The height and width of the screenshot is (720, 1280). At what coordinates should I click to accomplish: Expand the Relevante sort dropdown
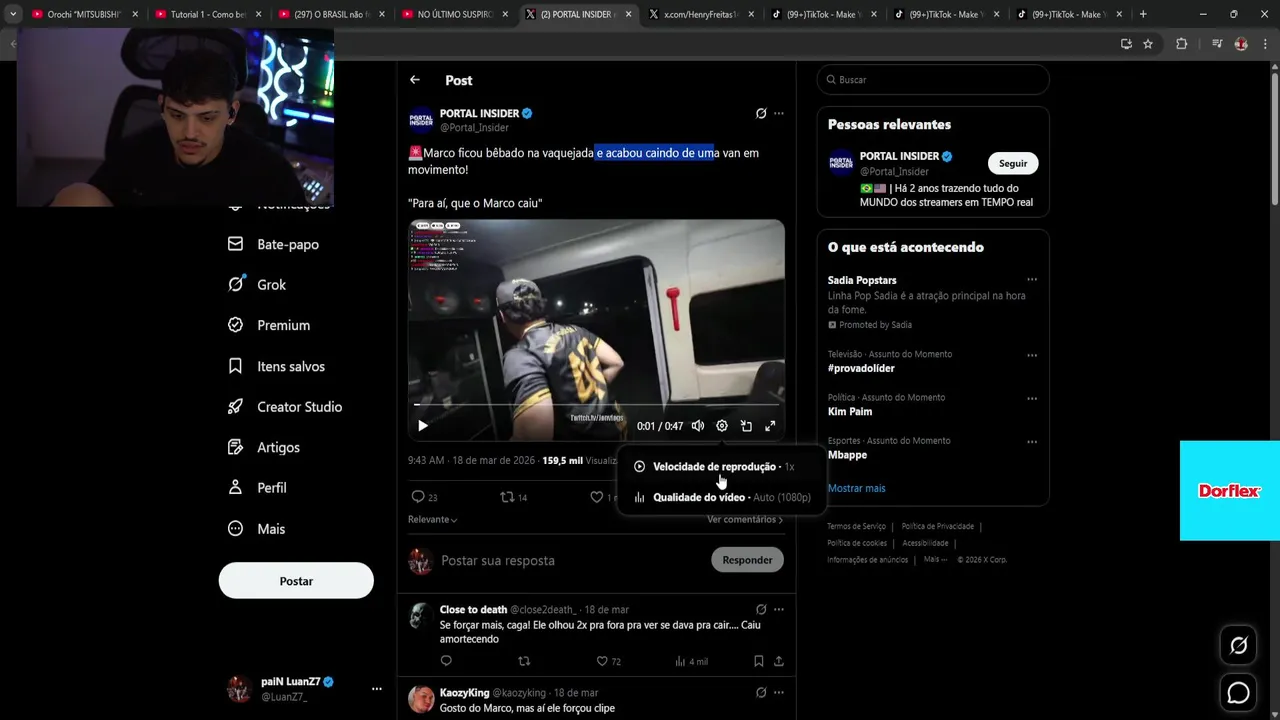pyautogui.click(x=433, y=520)
